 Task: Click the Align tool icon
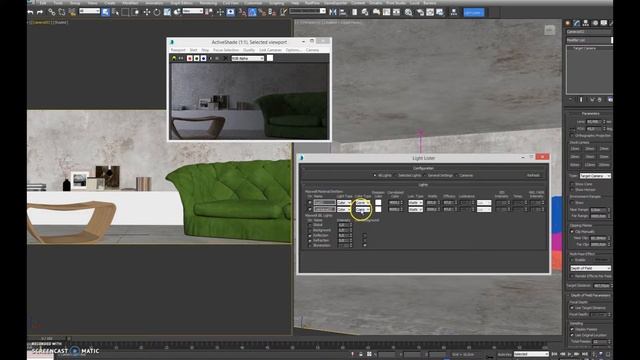coord(343,12)
